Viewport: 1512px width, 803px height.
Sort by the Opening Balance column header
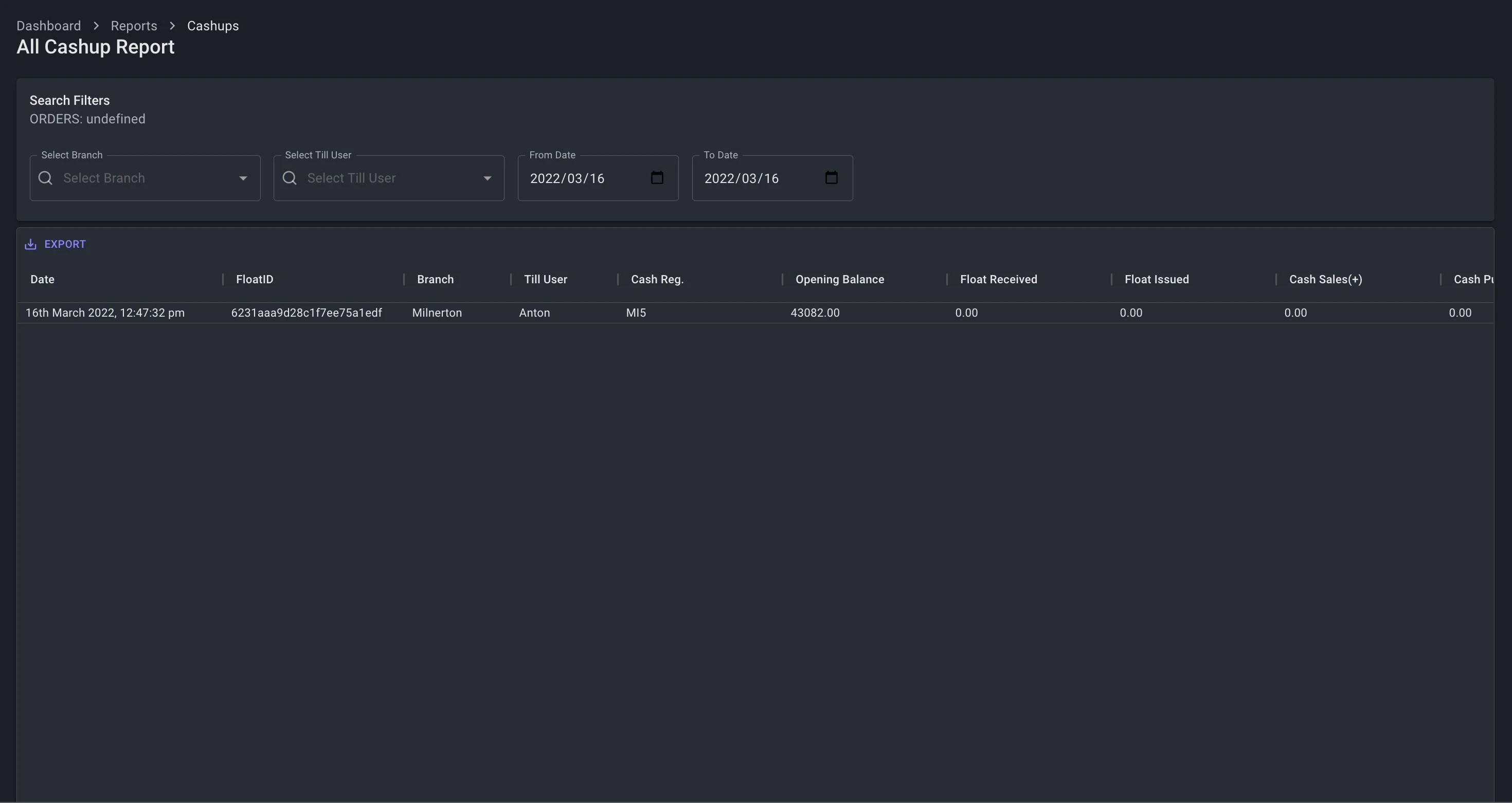coord(839,280)
